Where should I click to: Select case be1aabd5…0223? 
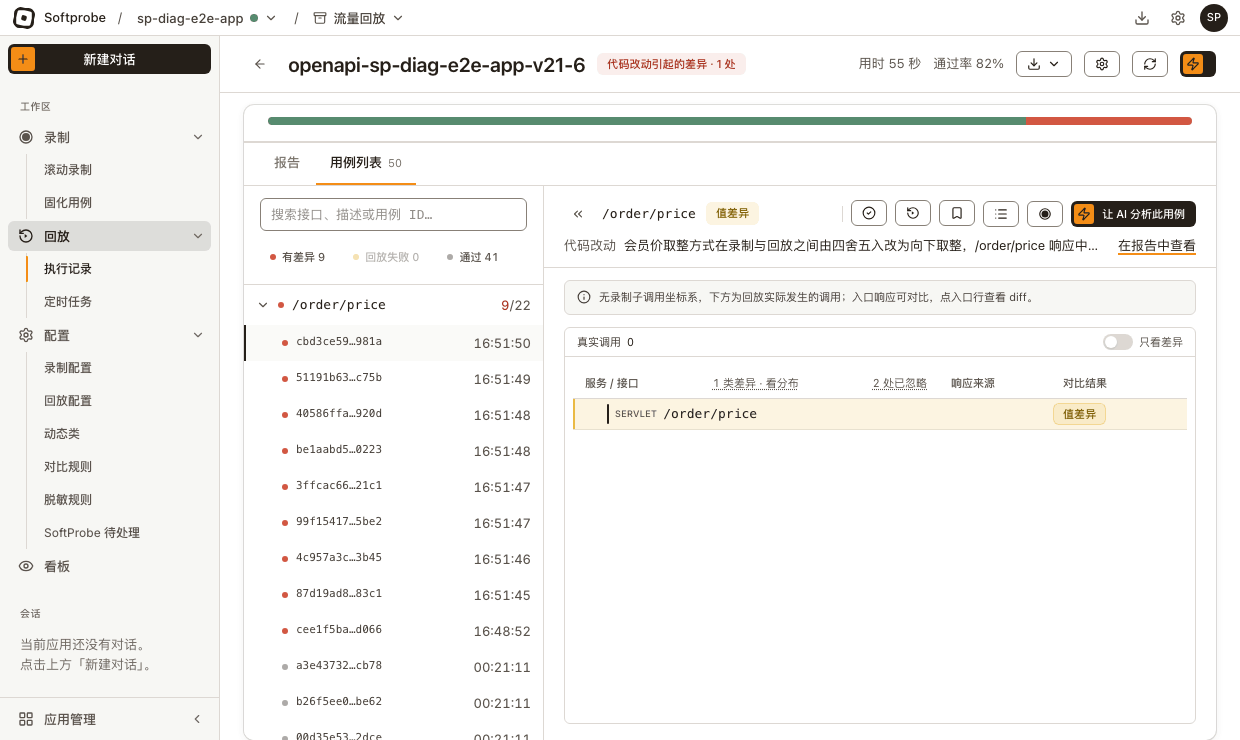pos(394,450)
